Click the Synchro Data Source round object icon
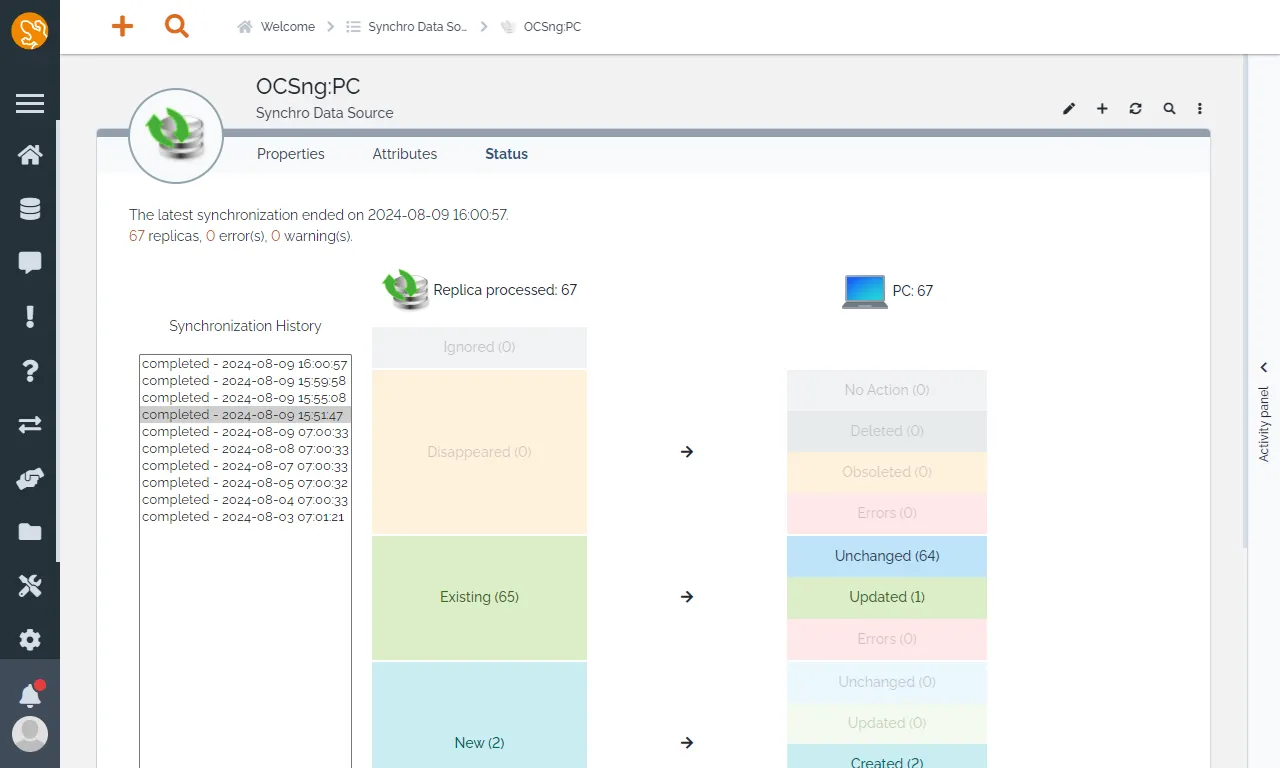 tap(176, 135)
